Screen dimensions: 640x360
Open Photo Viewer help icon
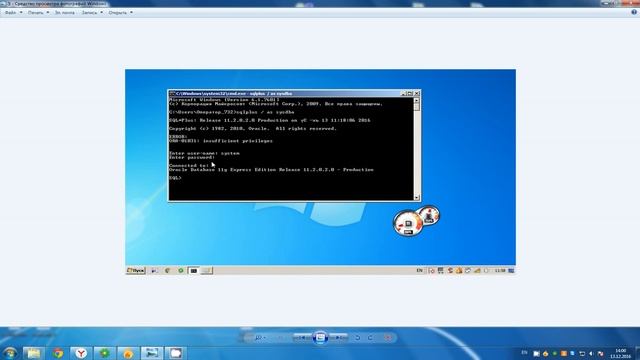(634, 12)
